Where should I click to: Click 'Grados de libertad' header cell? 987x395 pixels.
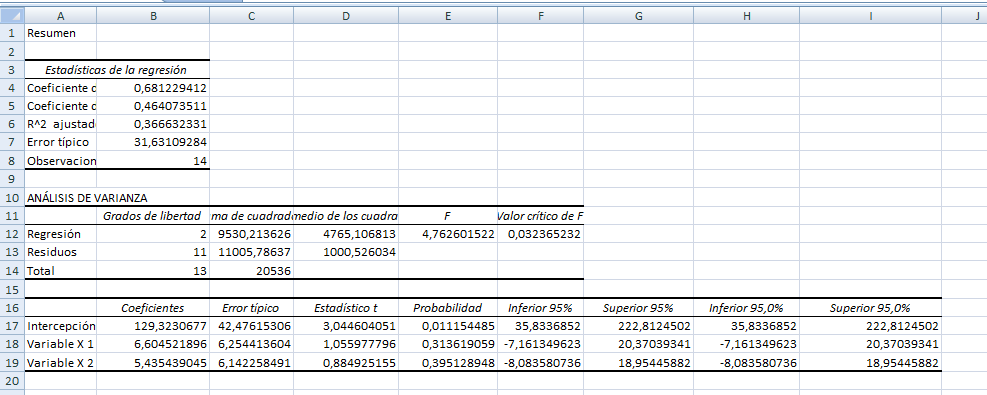coord(153,216)
